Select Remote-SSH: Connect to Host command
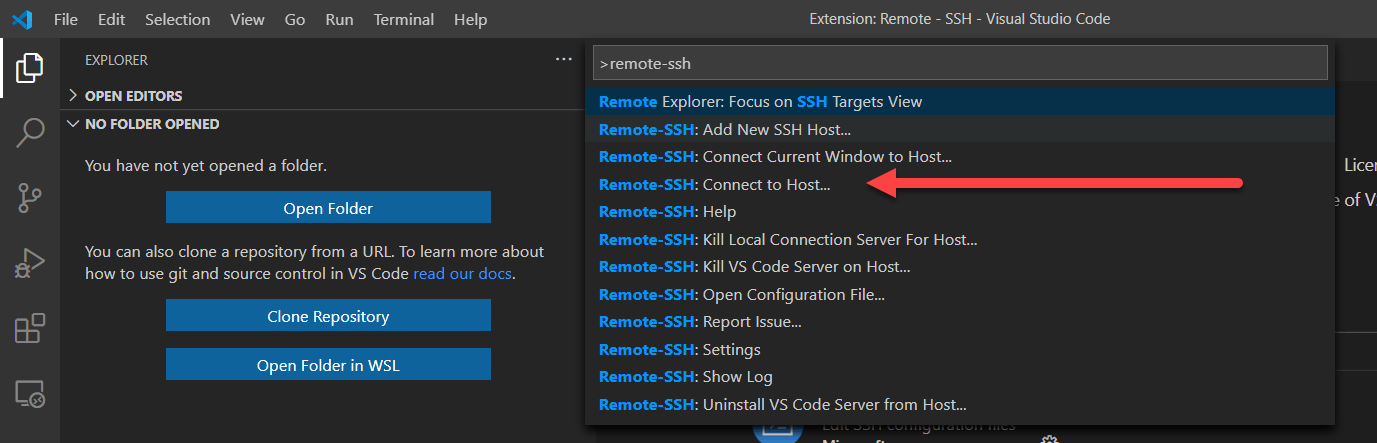Image resolution: width=1377 pixels, height=443 pixels. (715, 184)
